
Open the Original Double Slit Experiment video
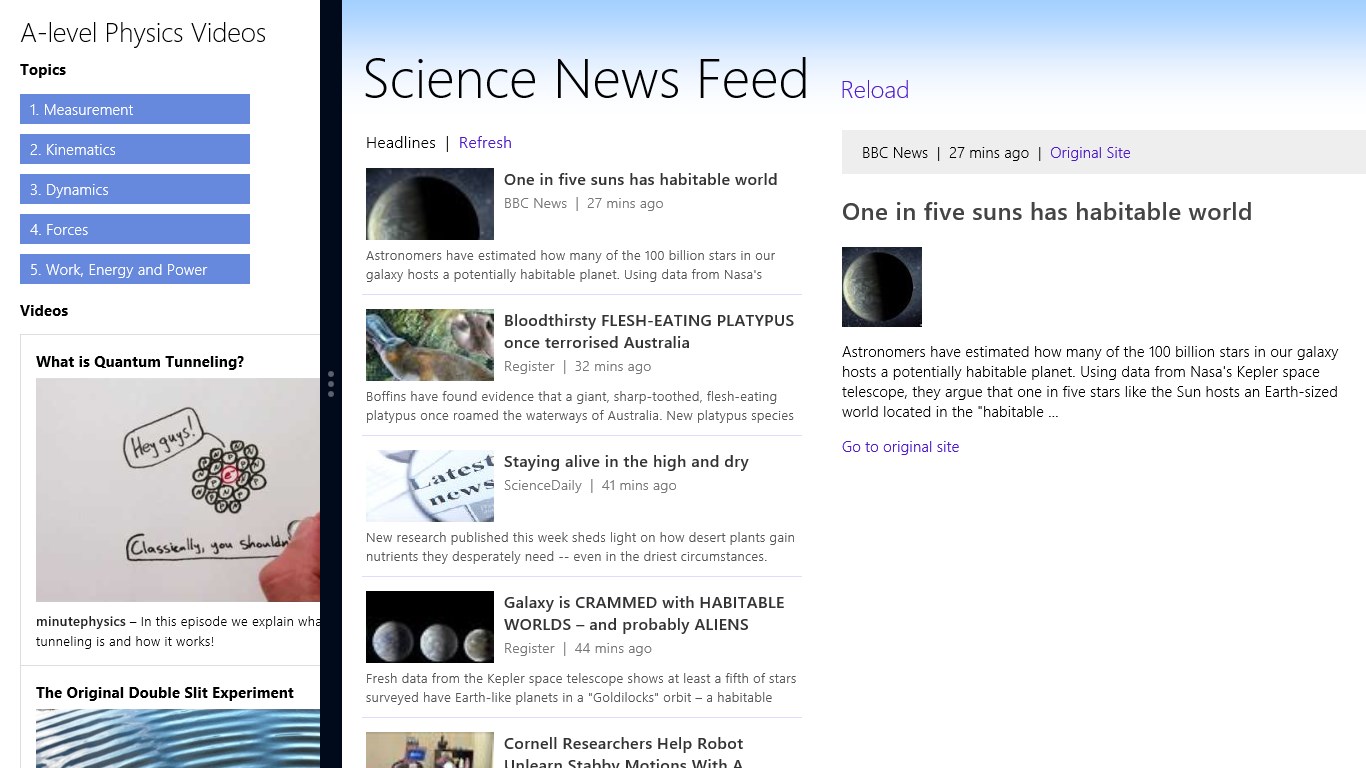[x=165, y=693]
